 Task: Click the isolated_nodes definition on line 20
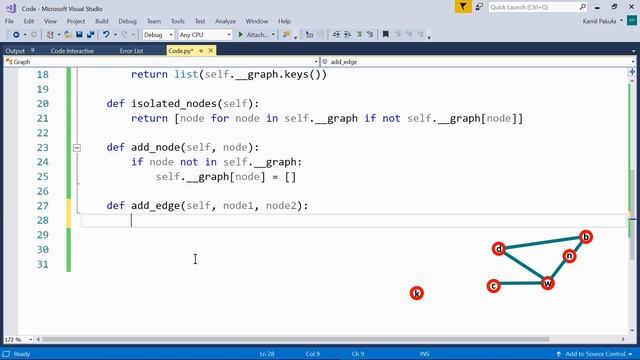(183, 104)
